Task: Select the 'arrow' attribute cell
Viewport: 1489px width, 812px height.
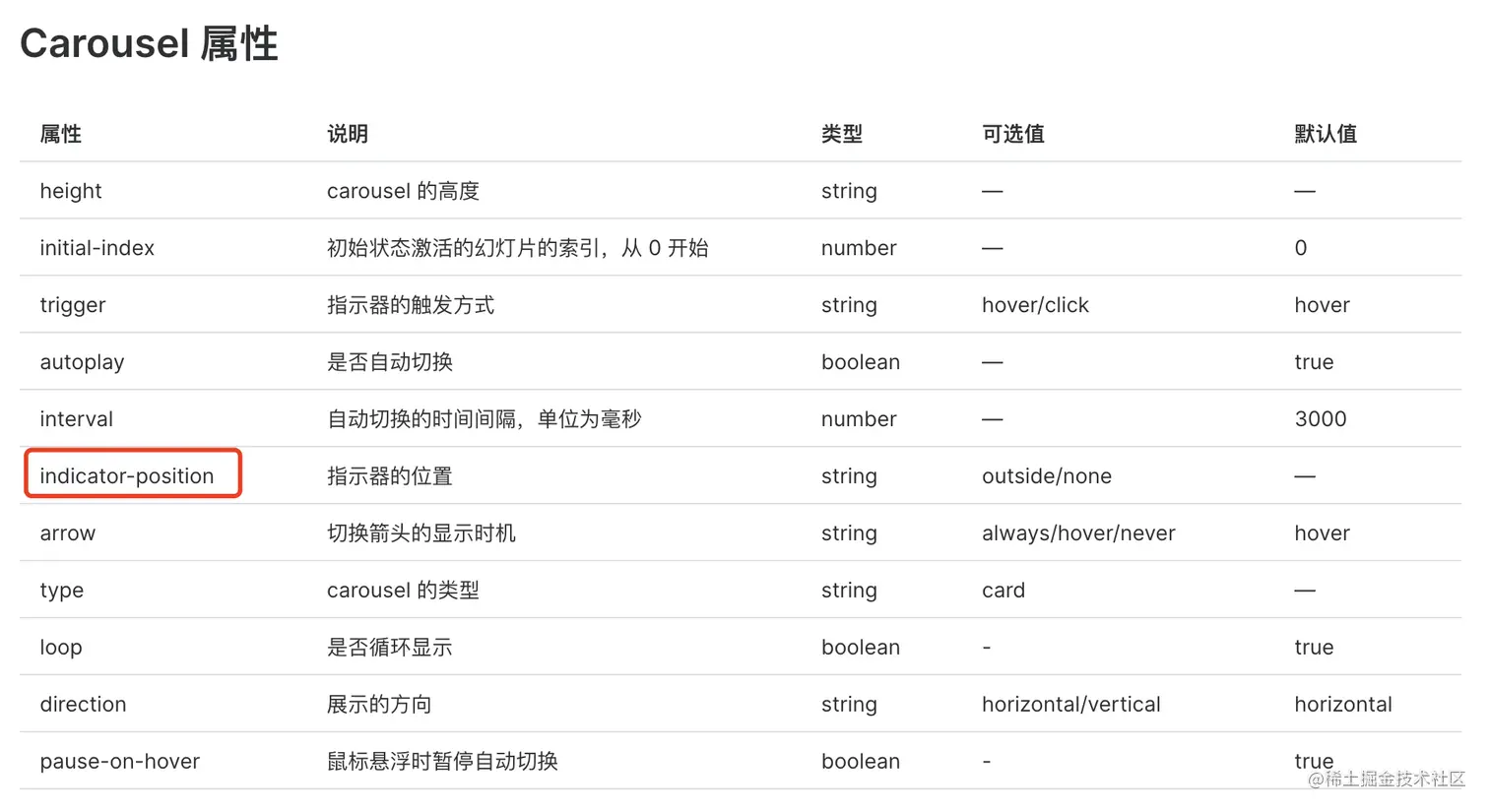Action: click(68, 533)
